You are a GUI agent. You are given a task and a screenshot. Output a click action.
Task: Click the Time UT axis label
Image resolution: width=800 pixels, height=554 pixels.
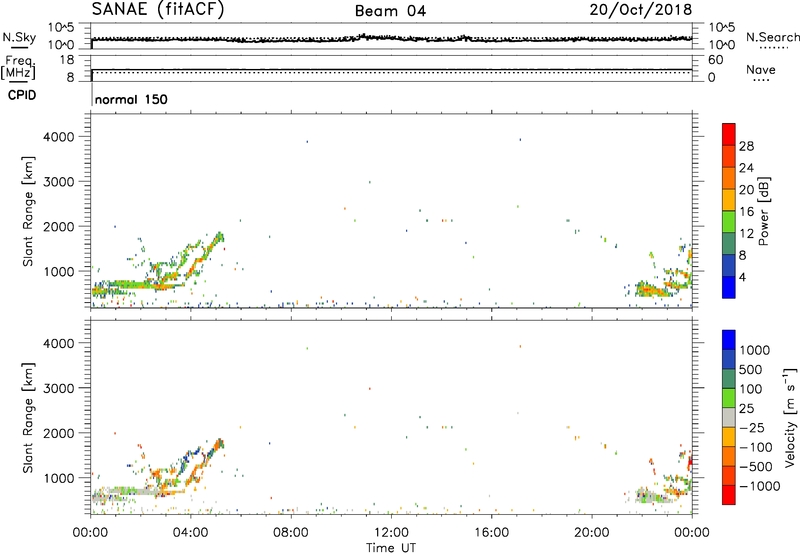[x=391, y=548]
